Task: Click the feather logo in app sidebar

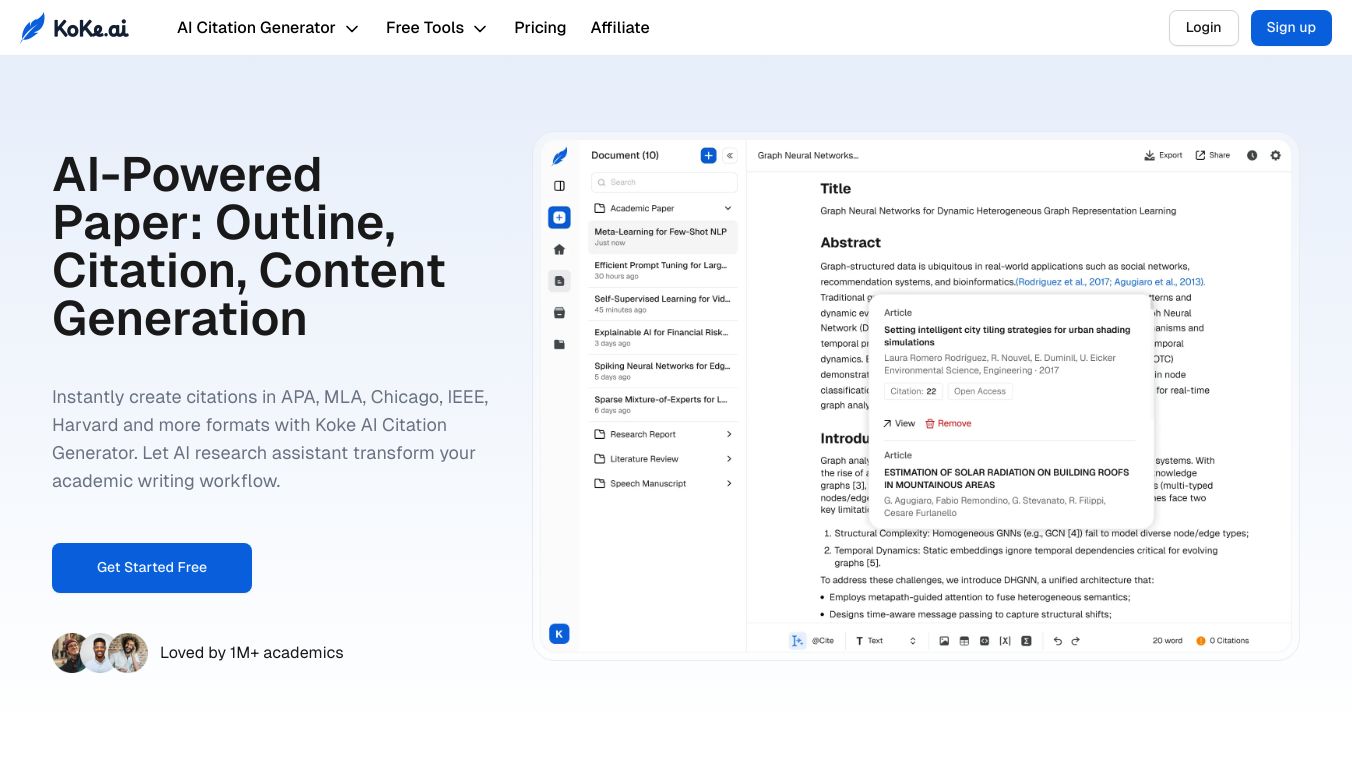Action: (560, 156)
